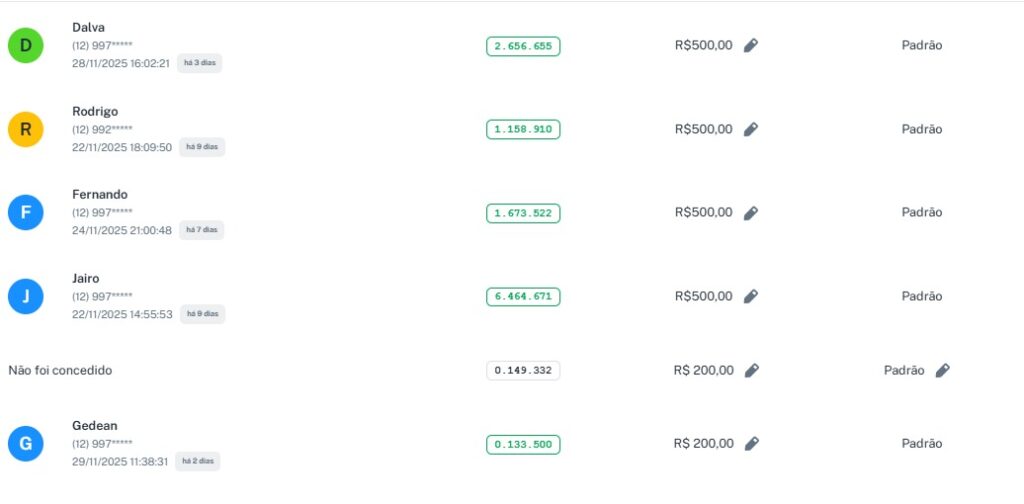1024x504 pixels.
Task: Edit Rodrigo's R$500,00 value with pencil icon
Action: click(x=751, y=129)
